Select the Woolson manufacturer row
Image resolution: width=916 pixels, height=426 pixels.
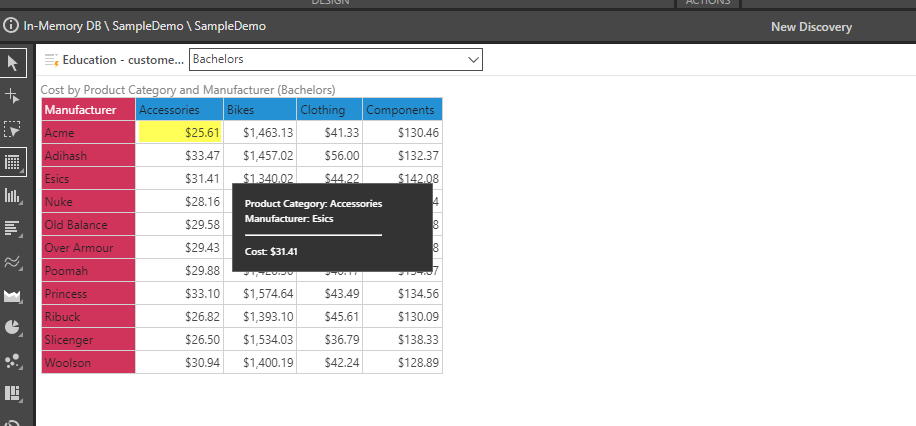pyautogui.click(x=89, y=362)
